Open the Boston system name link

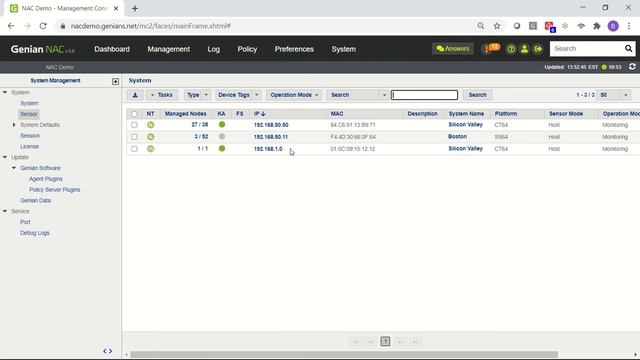pyautogui.click(x=457, y=137)
